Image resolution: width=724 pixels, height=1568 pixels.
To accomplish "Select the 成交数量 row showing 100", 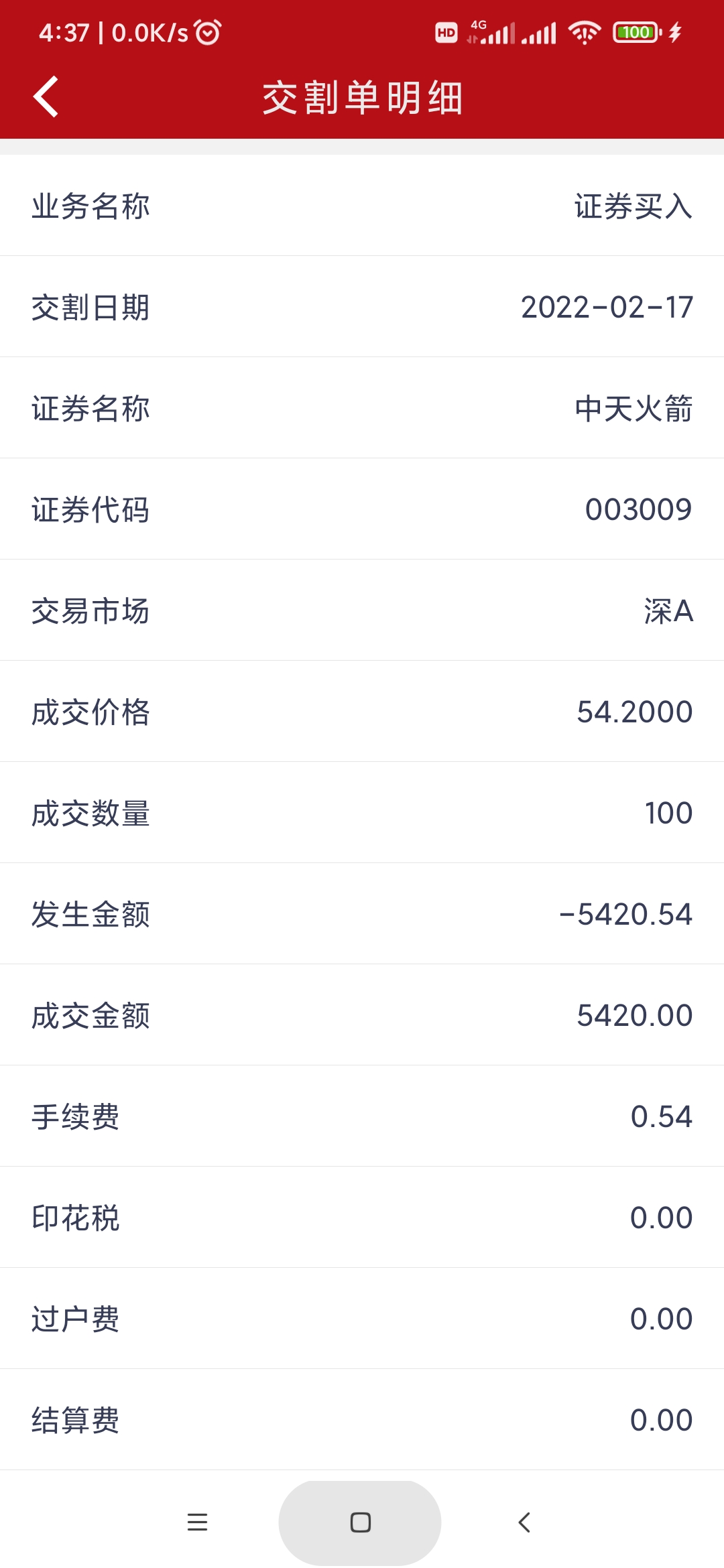I will 362,813.
